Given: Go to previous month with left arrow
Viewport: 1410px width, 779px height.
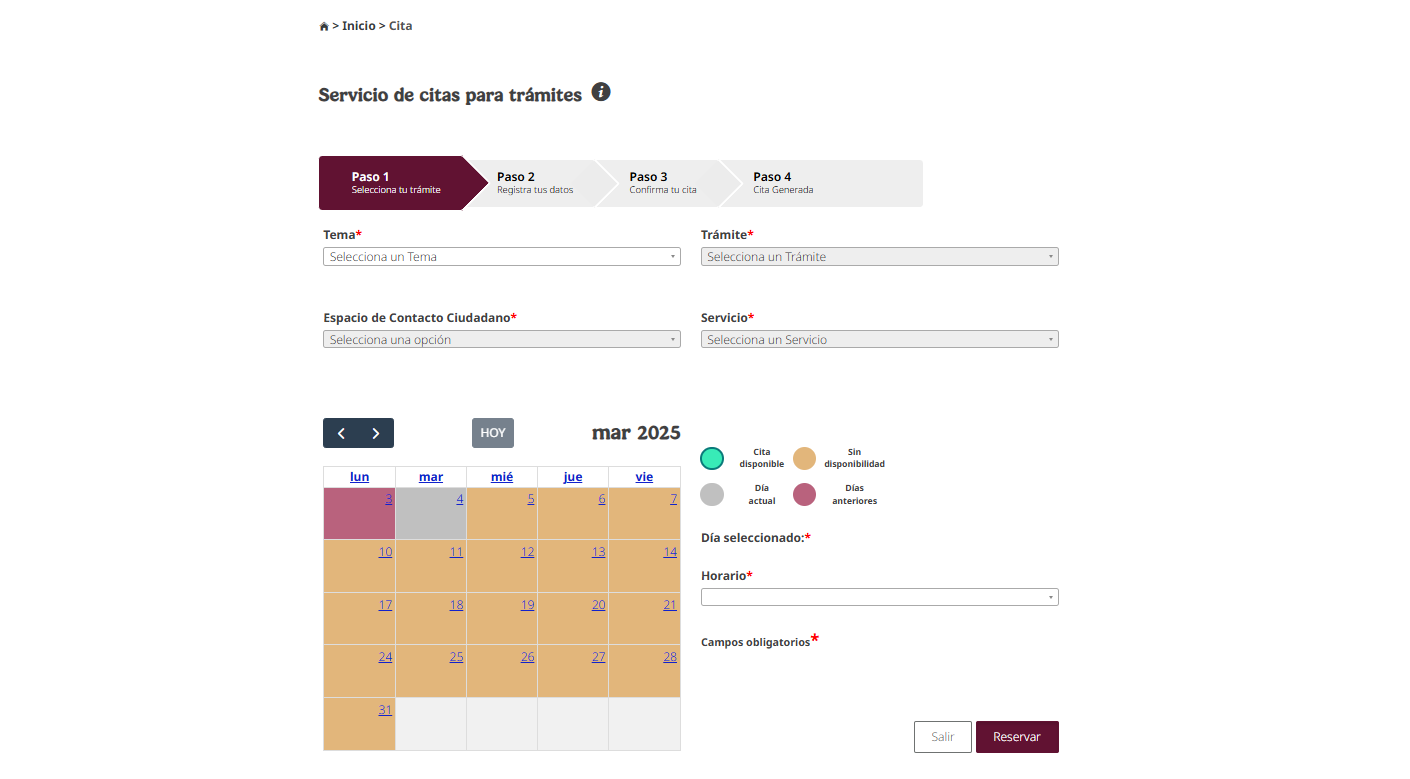Looking at the screenshot, I should pos(341,433).
